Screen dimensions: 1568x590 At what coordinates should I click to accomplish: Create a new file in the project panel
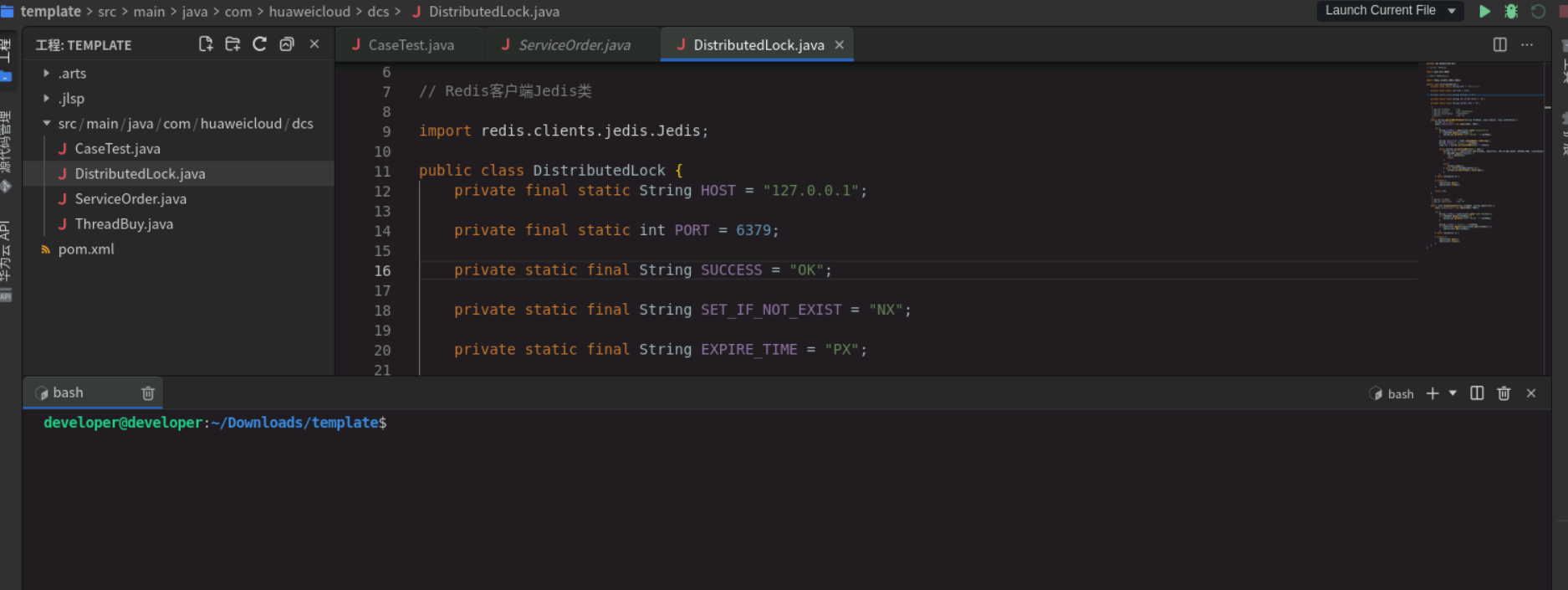pos(205,44)
